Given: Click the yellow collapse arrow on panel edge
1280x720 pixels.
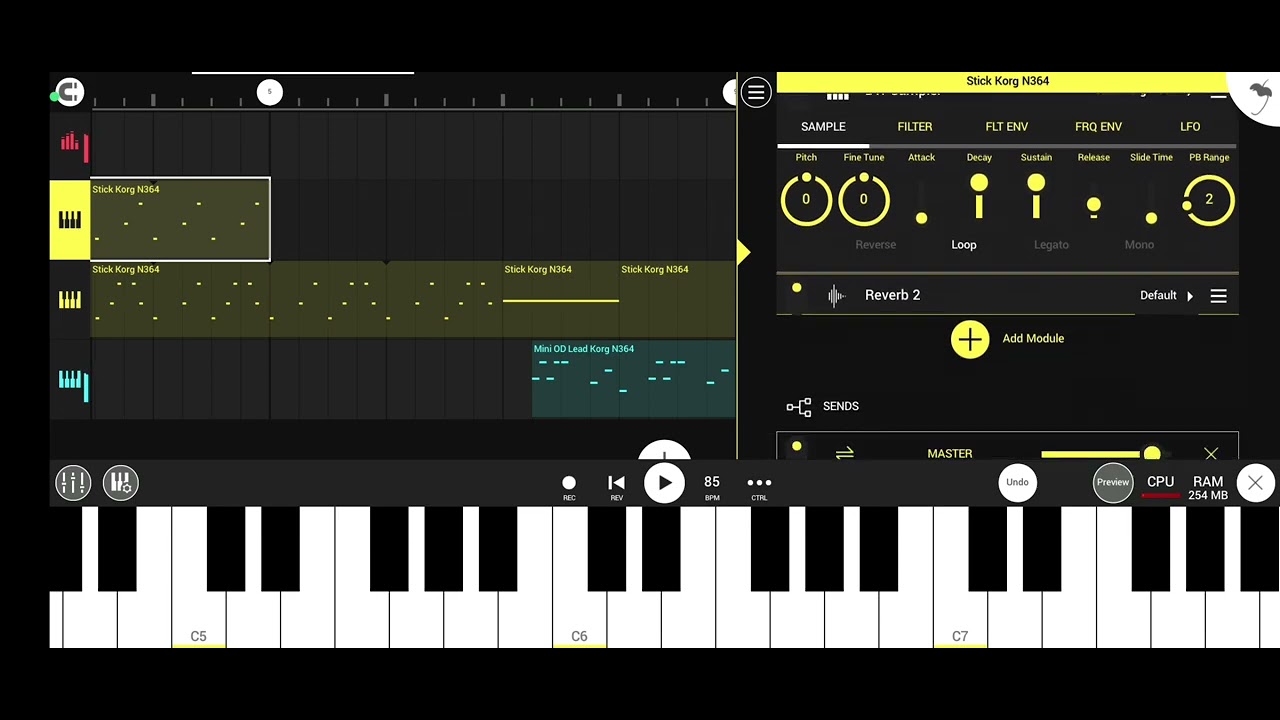Looking at the screenshot, I should 743,252.
